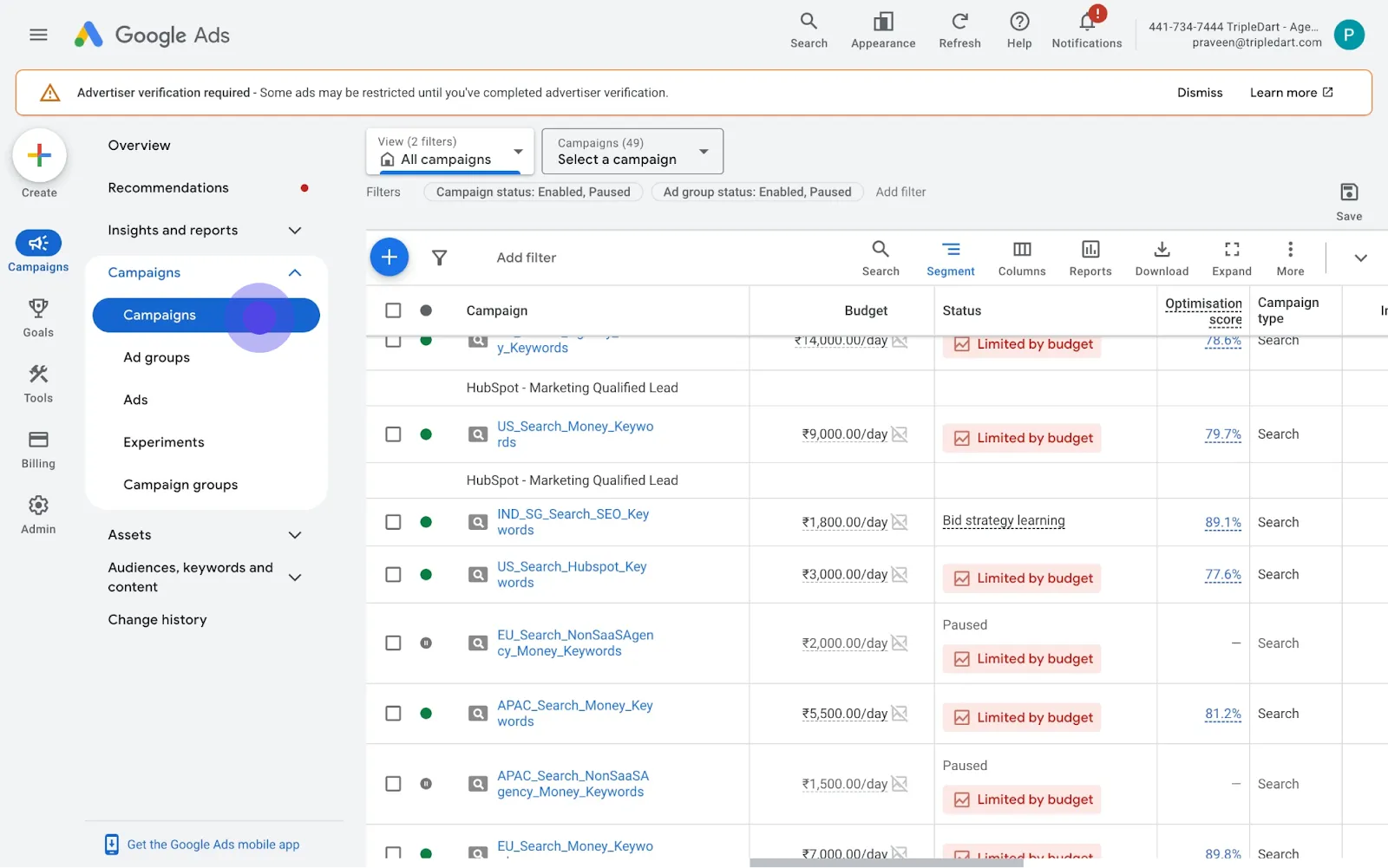Open the Reports tool

[x=1090, y=258]
